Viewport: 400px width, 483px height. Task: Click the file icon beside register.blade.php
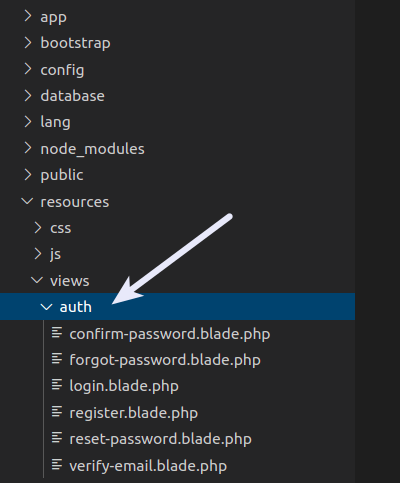pyautogui.click(x=57, y=412)
